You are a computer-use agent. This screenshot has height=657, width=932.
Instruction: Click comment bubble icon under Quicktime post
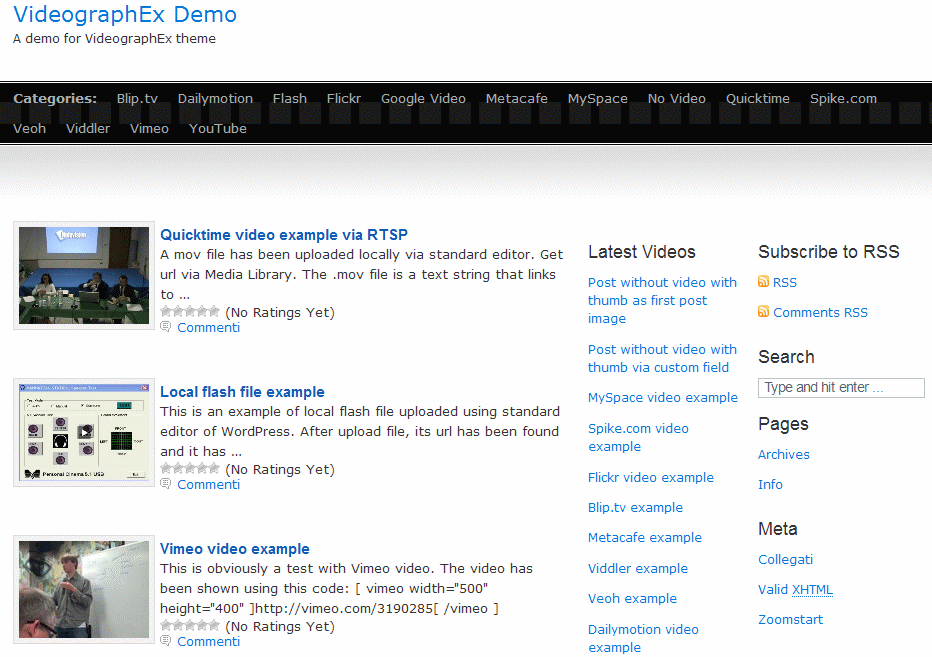click(166, 328)
